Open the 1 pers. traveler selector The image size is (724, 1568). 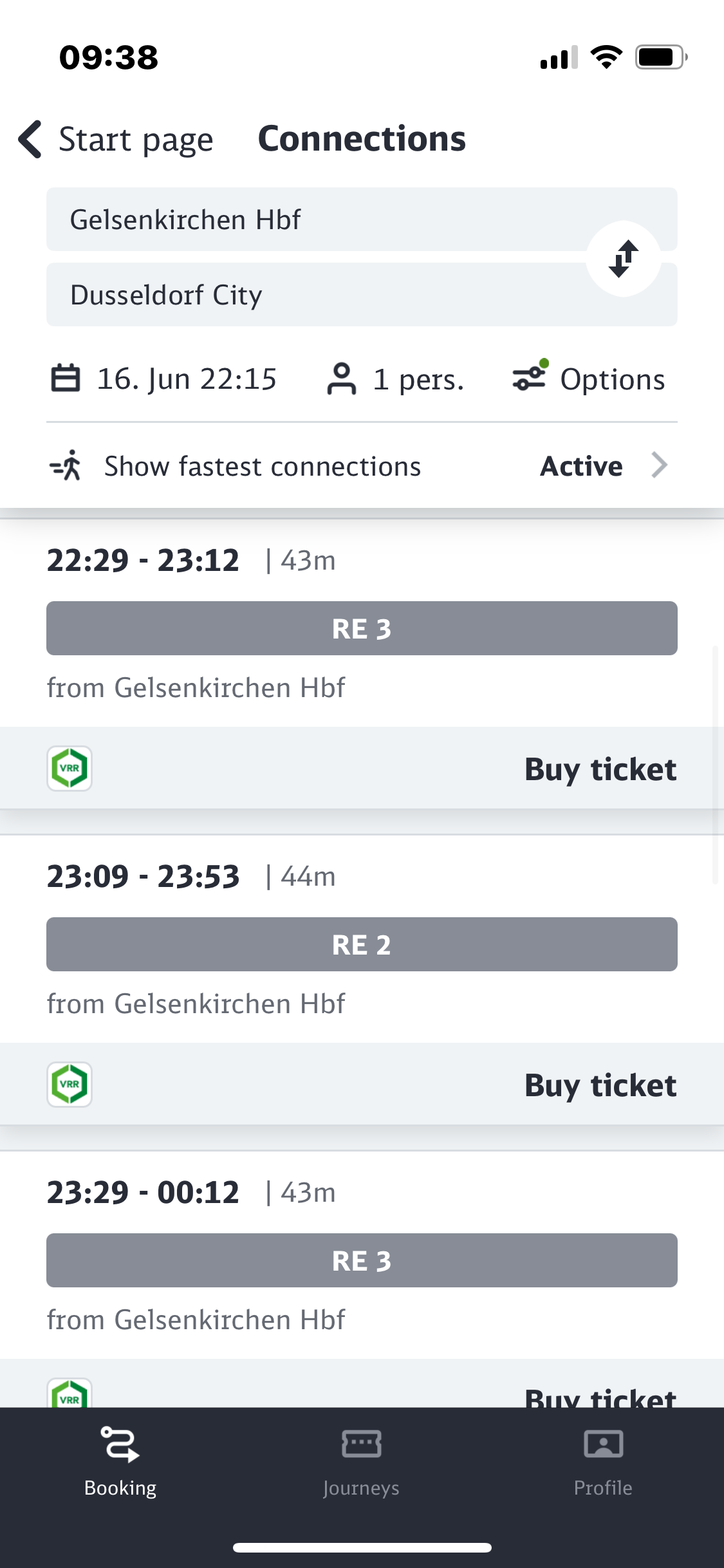(x=418, y=379)
